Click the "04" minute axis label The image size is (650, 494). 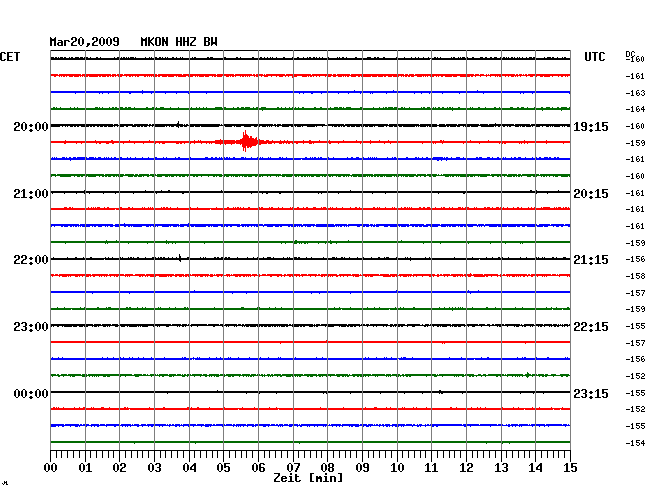[189, 468]
